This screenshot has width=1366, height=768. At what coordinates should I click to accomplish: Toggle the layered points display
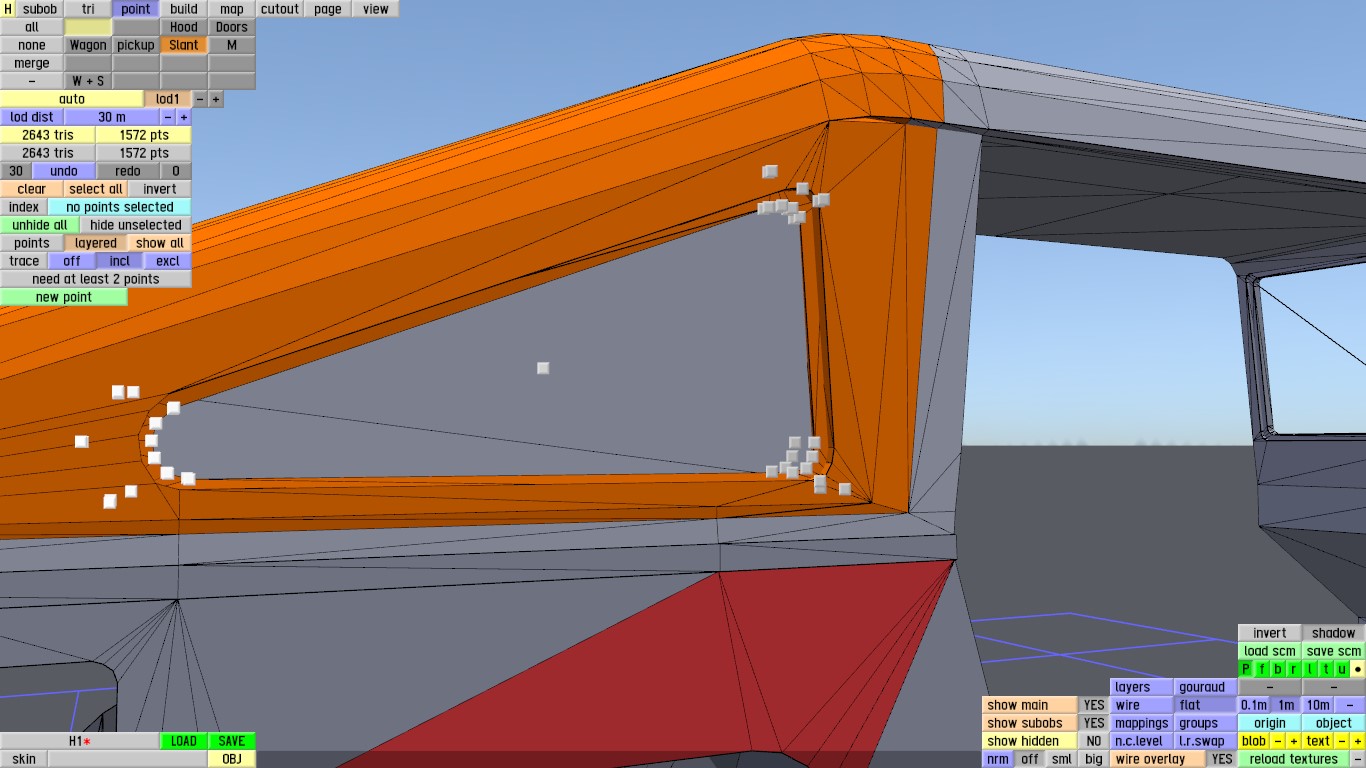(x=96, y=243)
